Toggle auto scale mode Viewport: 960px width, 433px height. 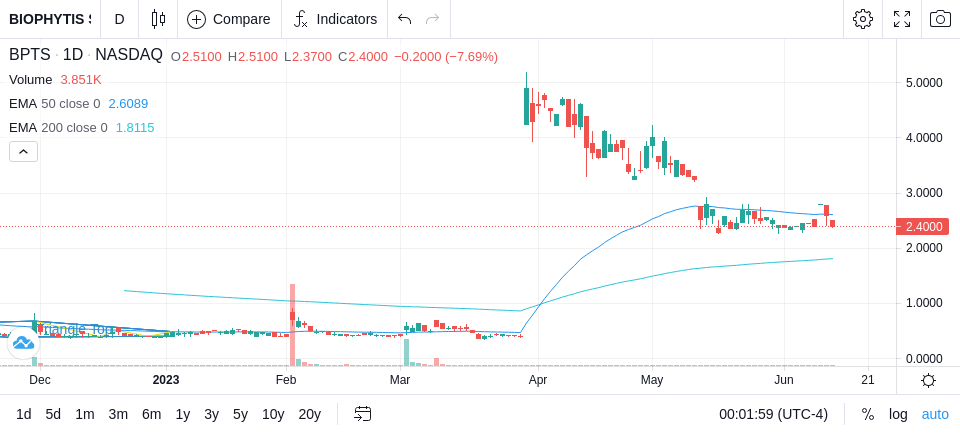(935, 415)
